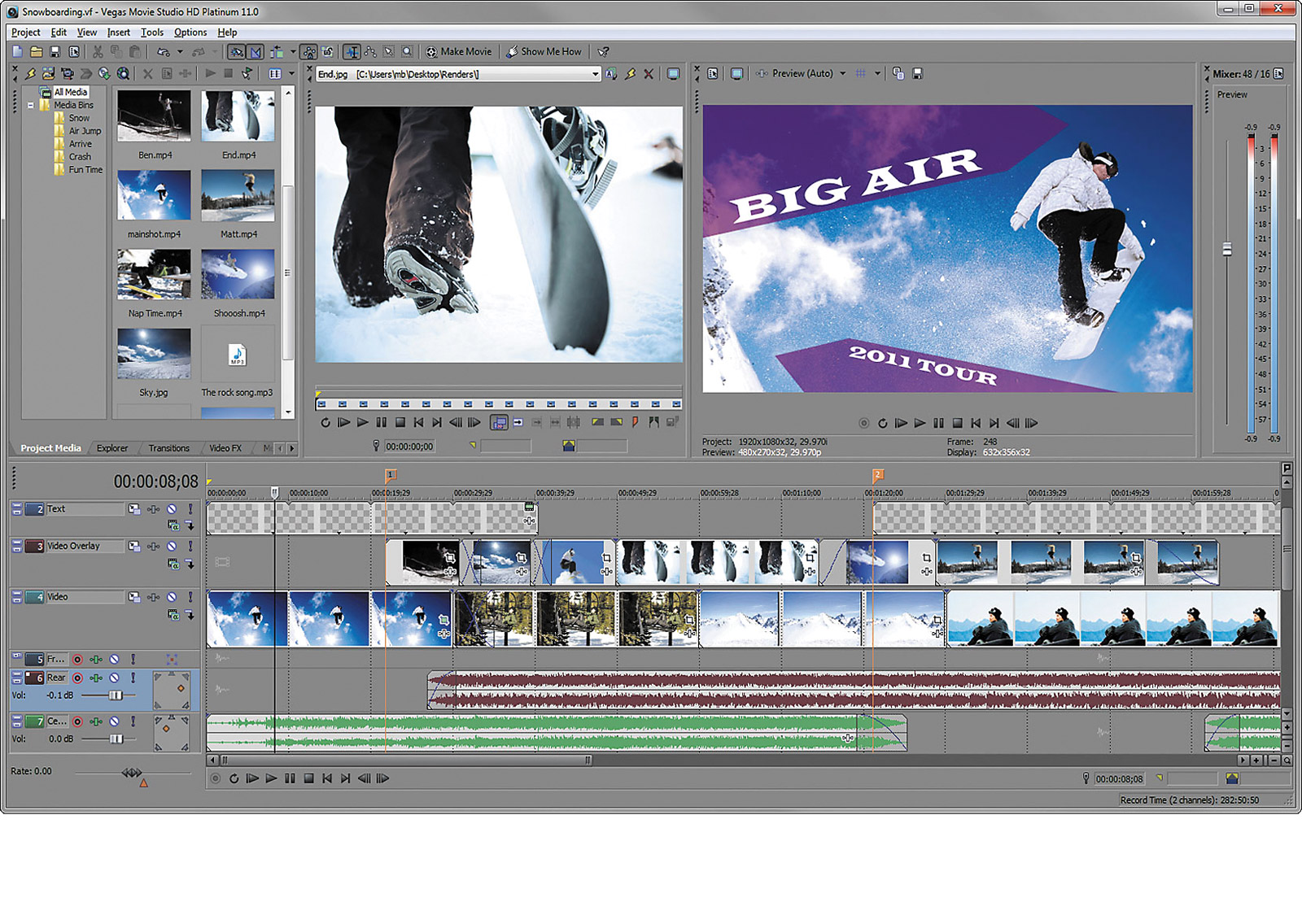Screen dimensions: 1302x924
Task: Click the Show Me How button
Action: coord(544,52)
